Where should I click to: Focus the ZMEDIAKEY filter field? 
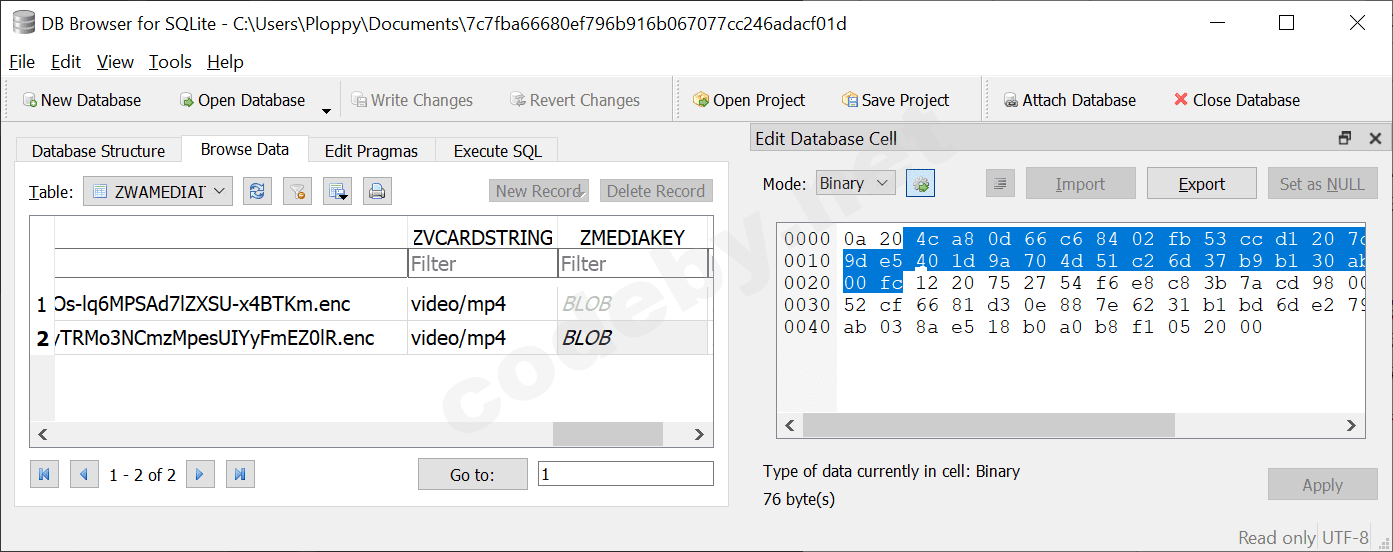tap(632, 263)
